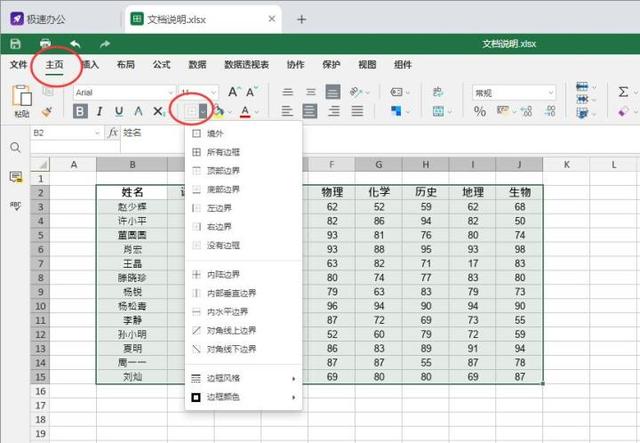Open the currency format dropdown arrow
Screen dimensions: 640x443
514,111
